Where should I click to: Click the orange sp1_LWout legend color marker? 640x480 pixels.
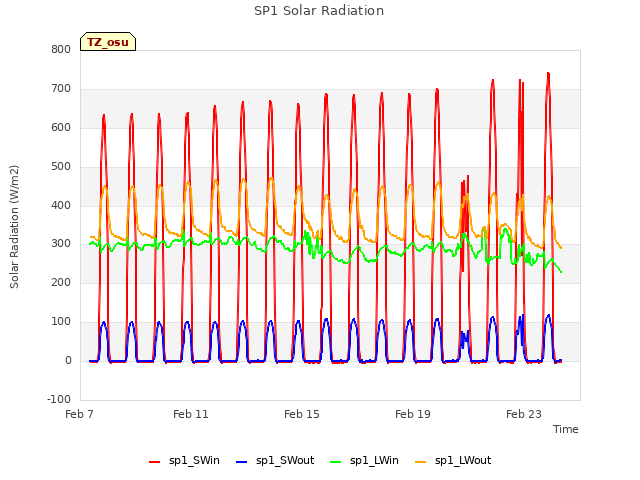coord(420,462)
